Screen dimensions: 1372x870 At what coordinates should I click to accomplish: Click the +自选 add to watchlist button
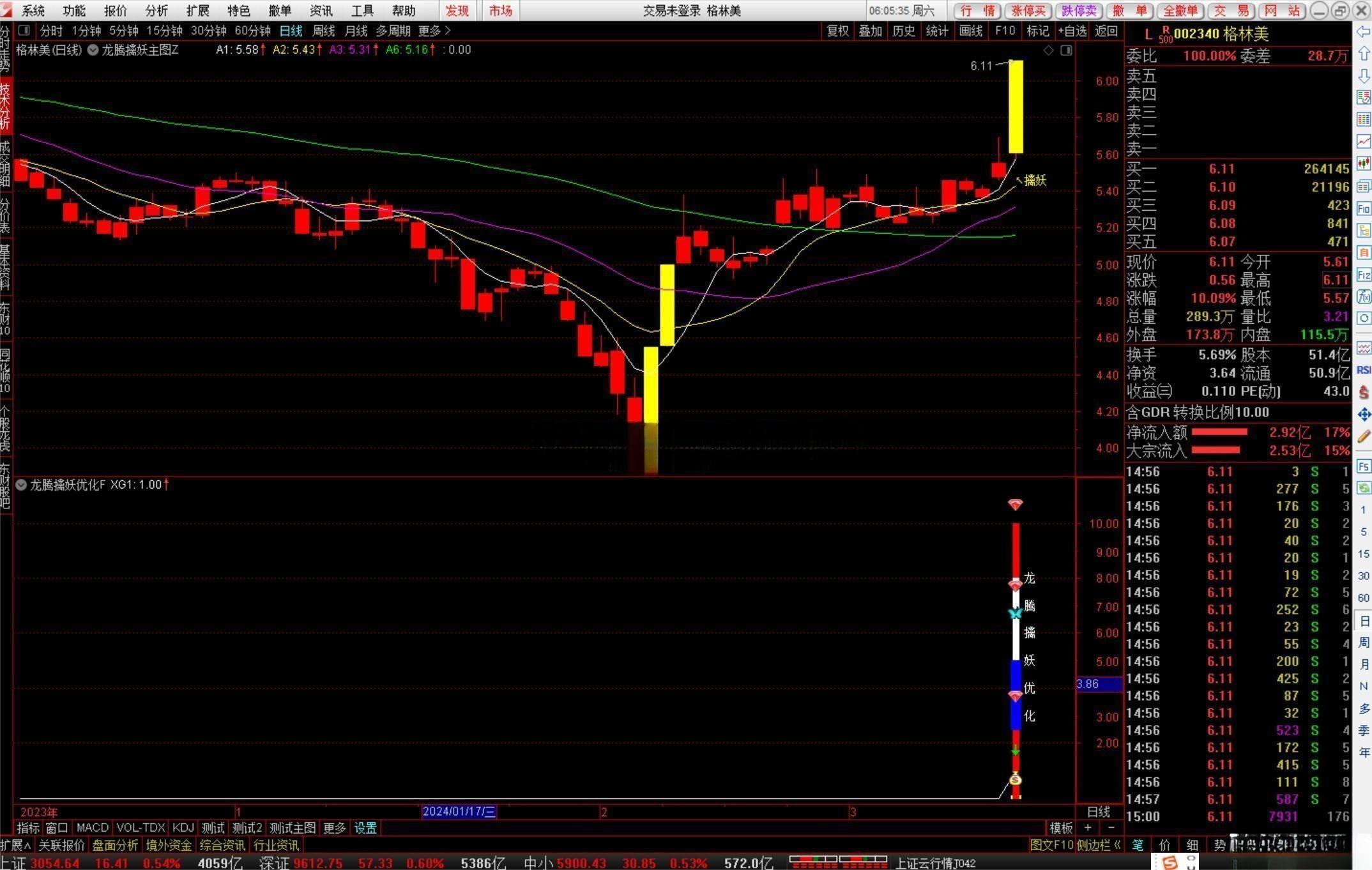1072,31
